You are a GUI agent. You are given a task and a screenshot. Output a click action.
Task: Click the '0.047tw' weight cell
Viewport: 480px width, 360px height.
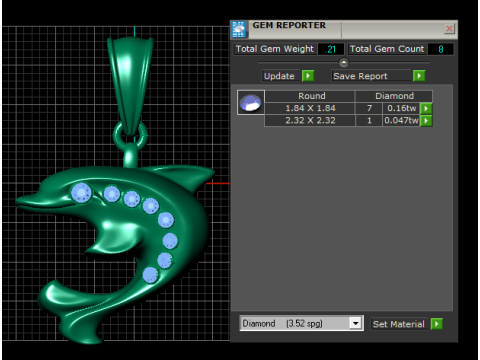pos(401,121)
